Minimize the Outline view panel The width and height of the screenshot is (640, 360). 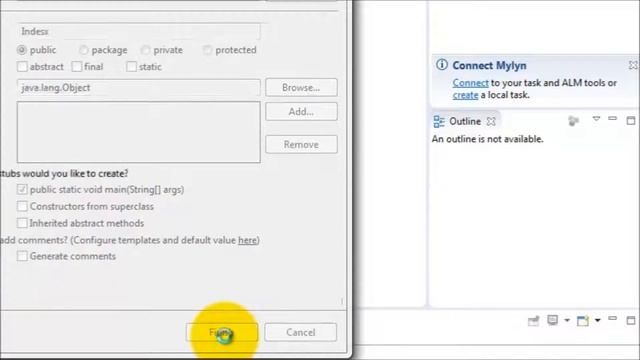[x=612, y=118]
